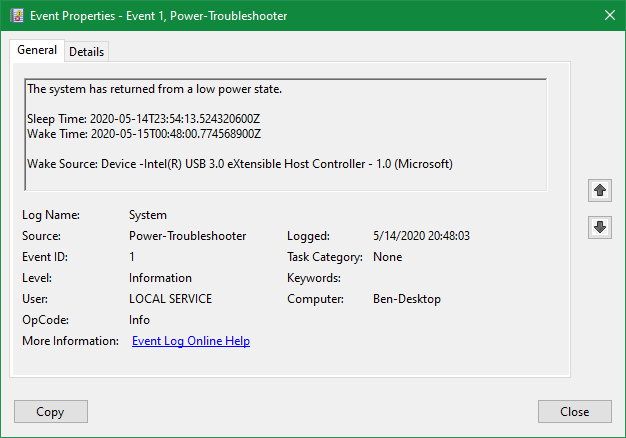Click the Wake Source device line

point(240,163)
